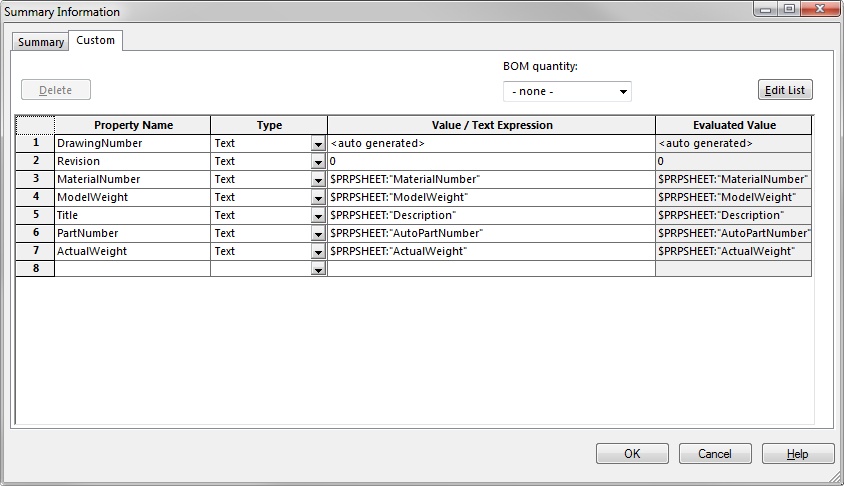Viewport: 844px width, 486px height.
Task: Expand Type dropdown for Revision row
Action: pyautogui.click(x=318, y=161)
